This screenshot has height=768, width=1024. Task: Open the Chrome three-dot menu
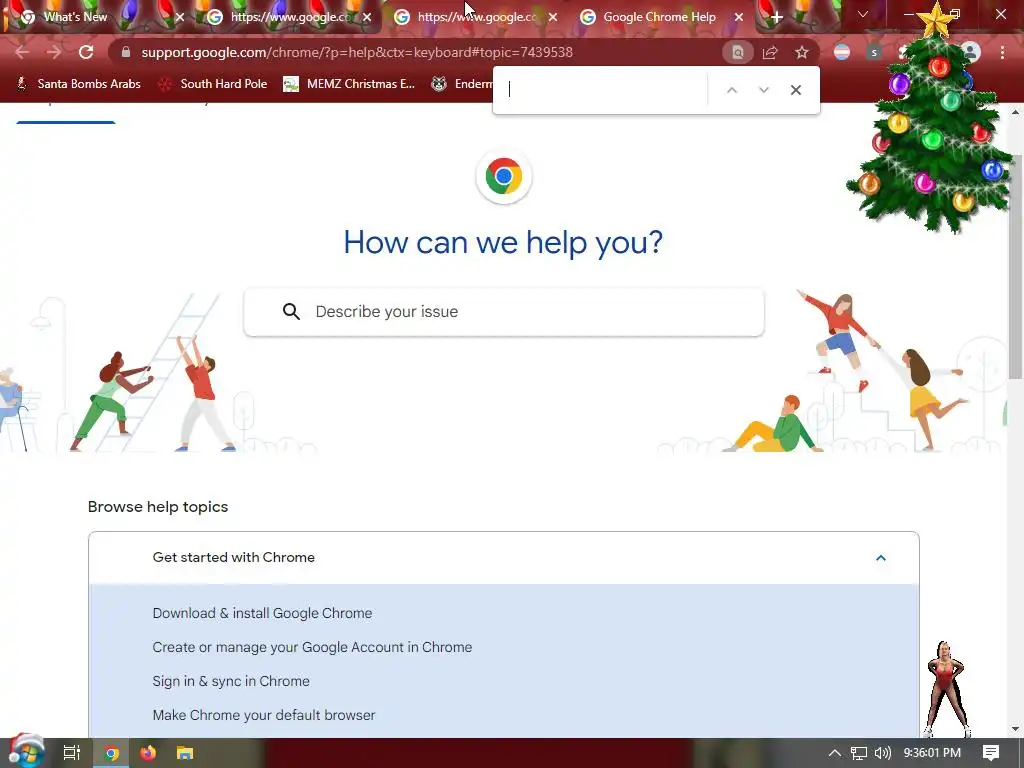(x=1002, y=52)
